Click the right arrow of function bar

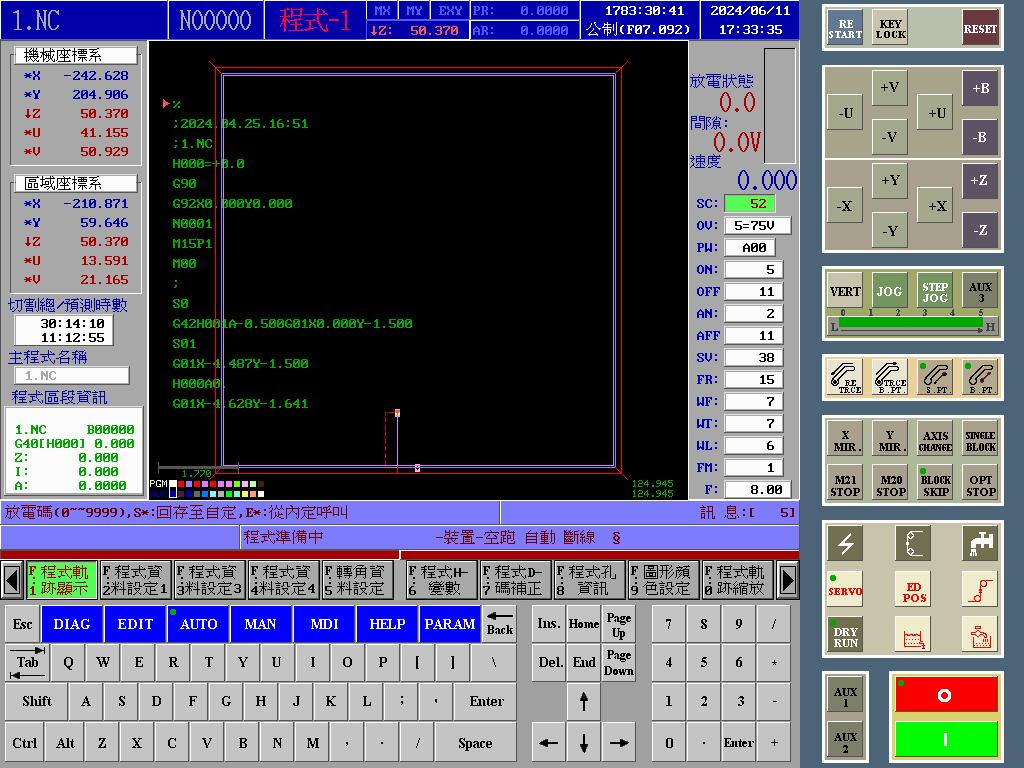(x=788, y=580)
